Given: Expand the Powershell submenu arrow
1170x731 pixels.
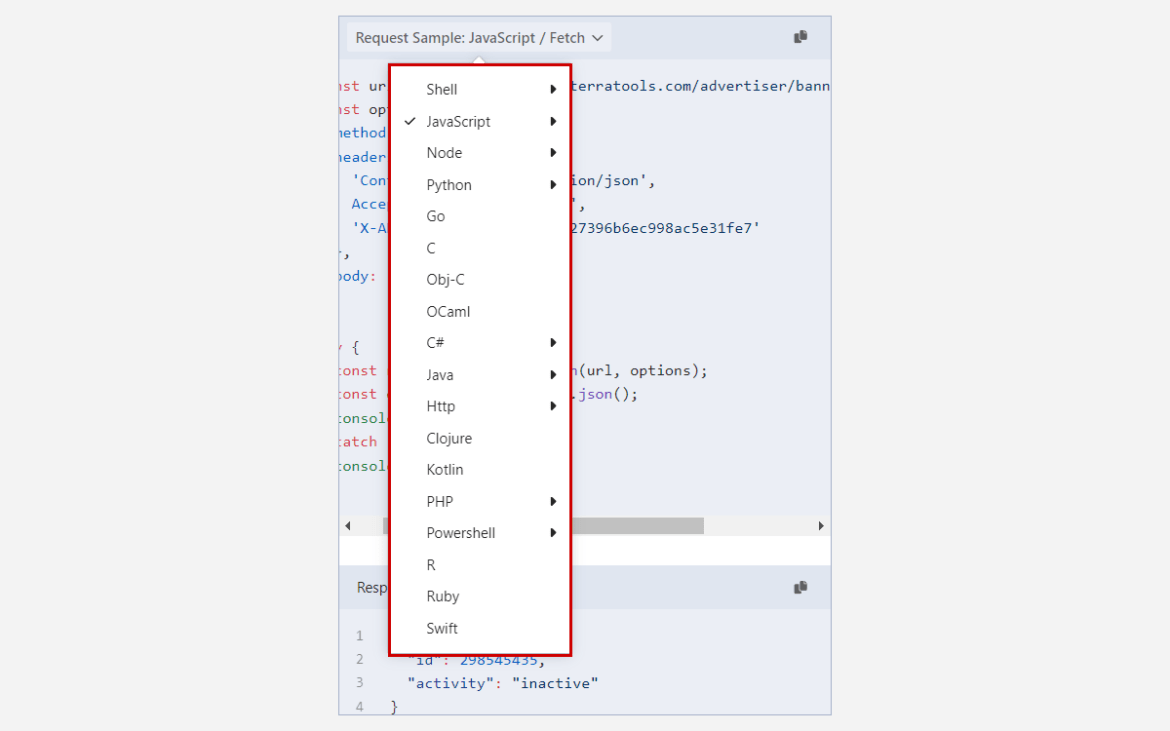Looking at the screenshot, I should (x=553, y=532).
